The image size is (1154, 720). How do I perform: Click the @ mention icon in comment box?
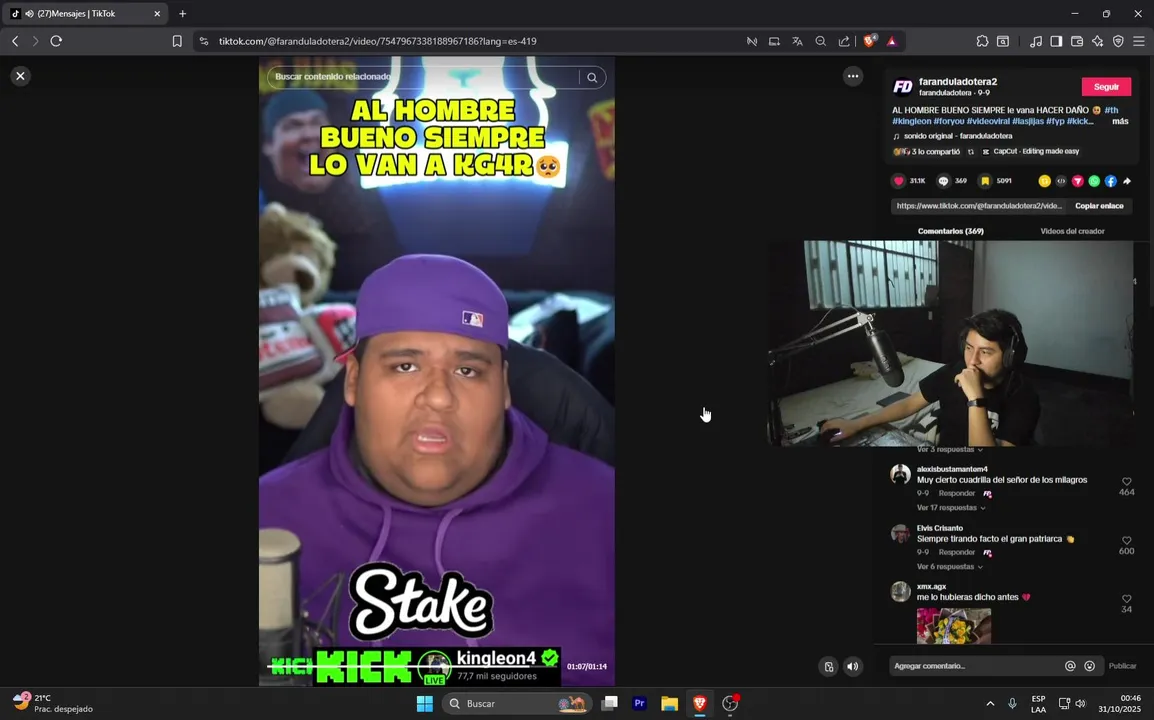(1070, 666)
